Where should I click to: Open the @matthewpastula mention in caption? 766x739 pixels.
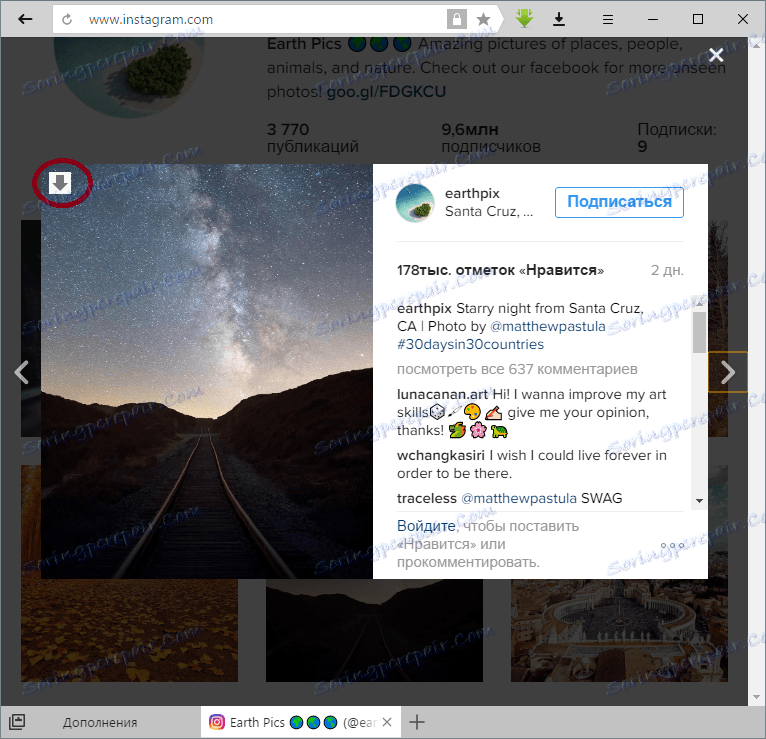pyautogui.click(x=547, y=326)
